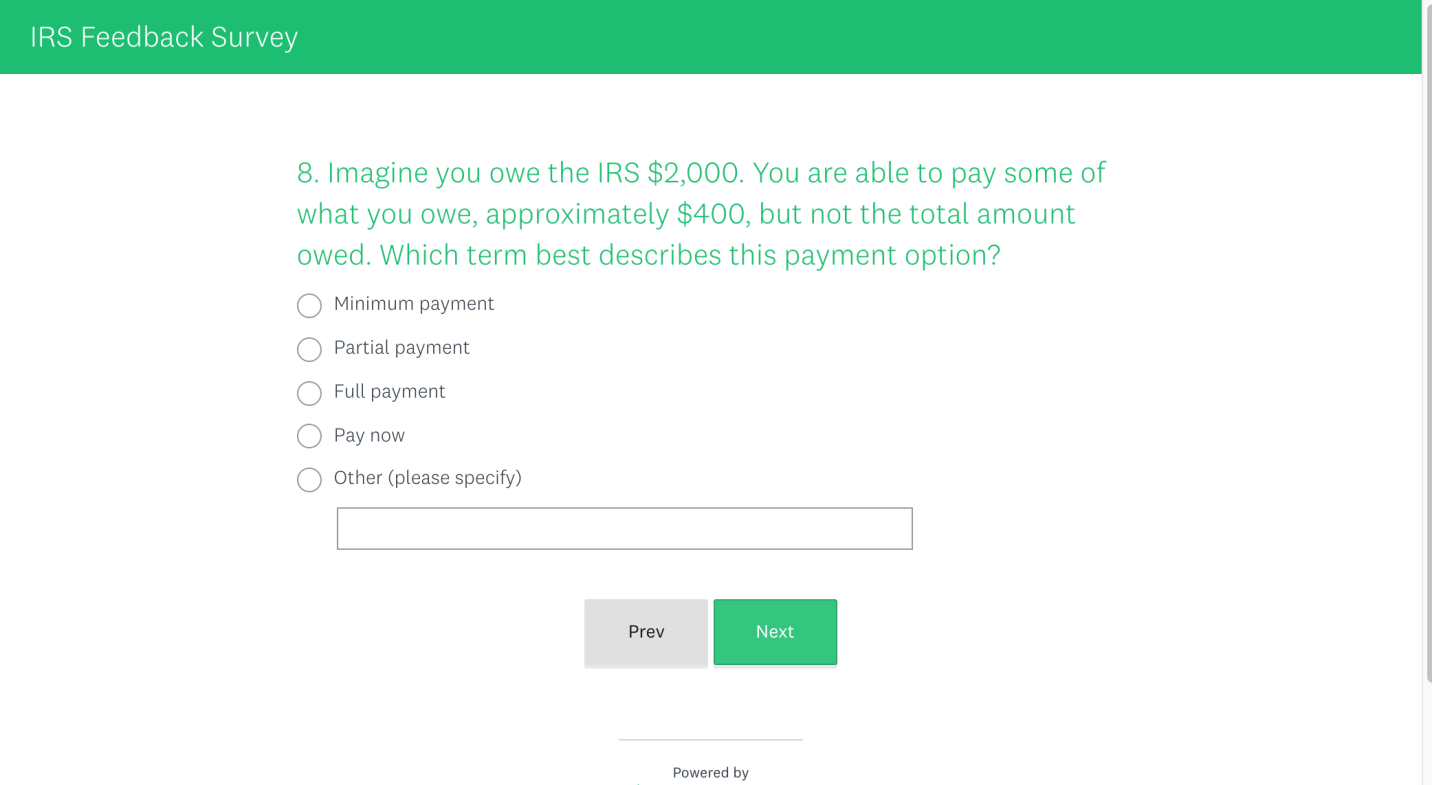Viewport: 1432px width, 785px height.
Task: Click the footer horizontal divider line
Action: (710, 740)
